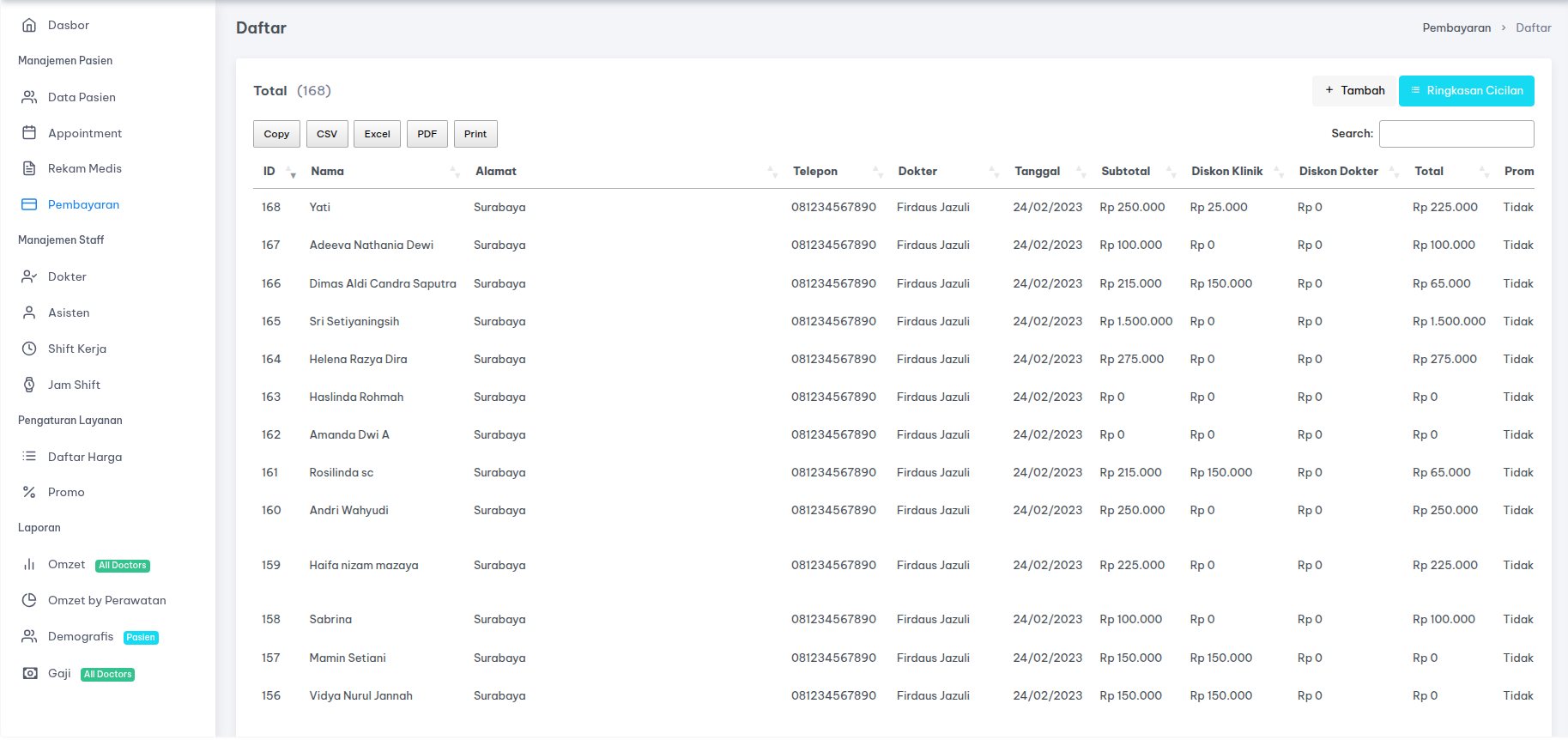
Task: Click the Omzet bar chart icon
Action: pos(29,564)
